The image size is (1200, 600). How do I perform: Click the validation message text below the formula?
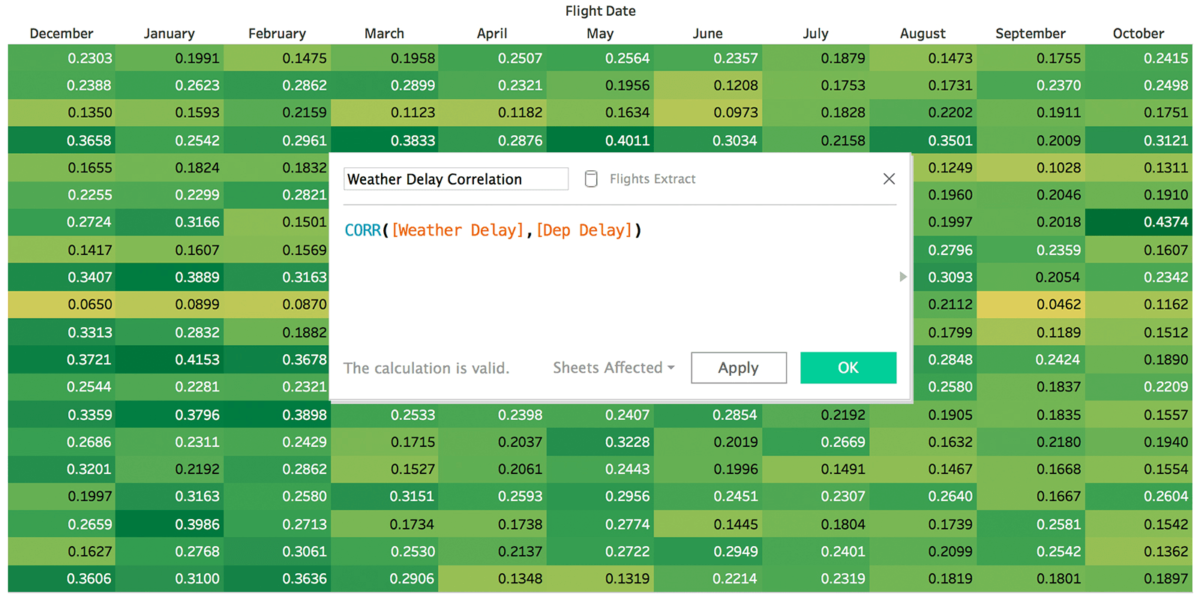point(426,367)
